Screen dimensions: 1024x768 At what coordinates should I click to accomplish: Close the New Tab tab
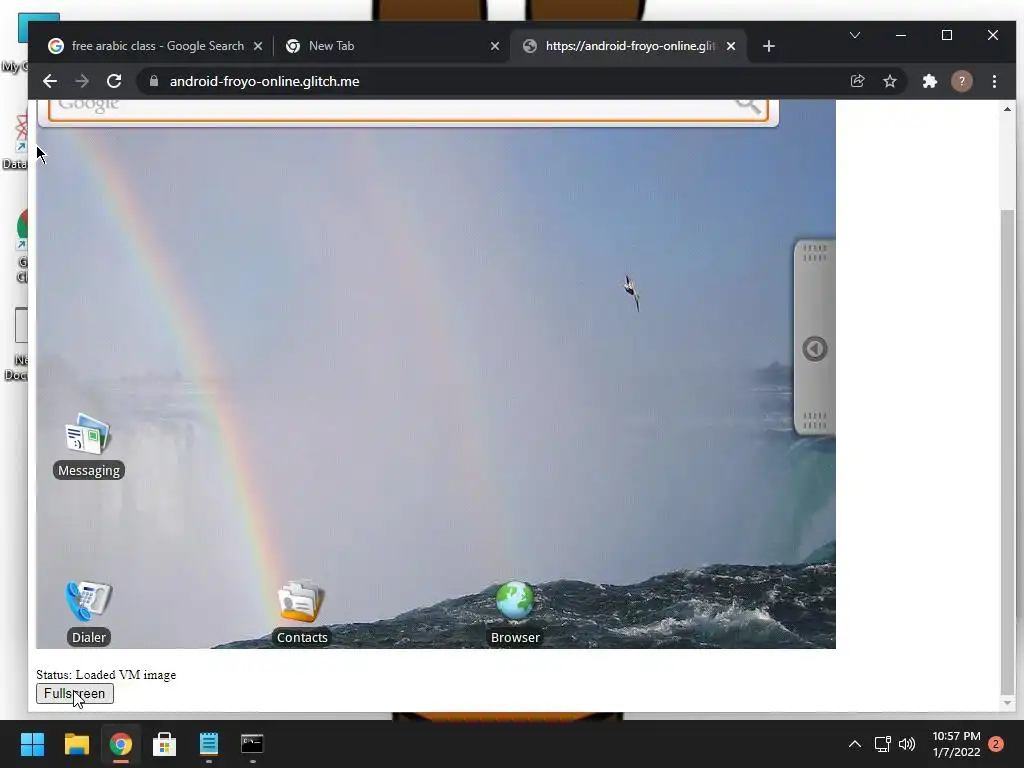[494, 46]
